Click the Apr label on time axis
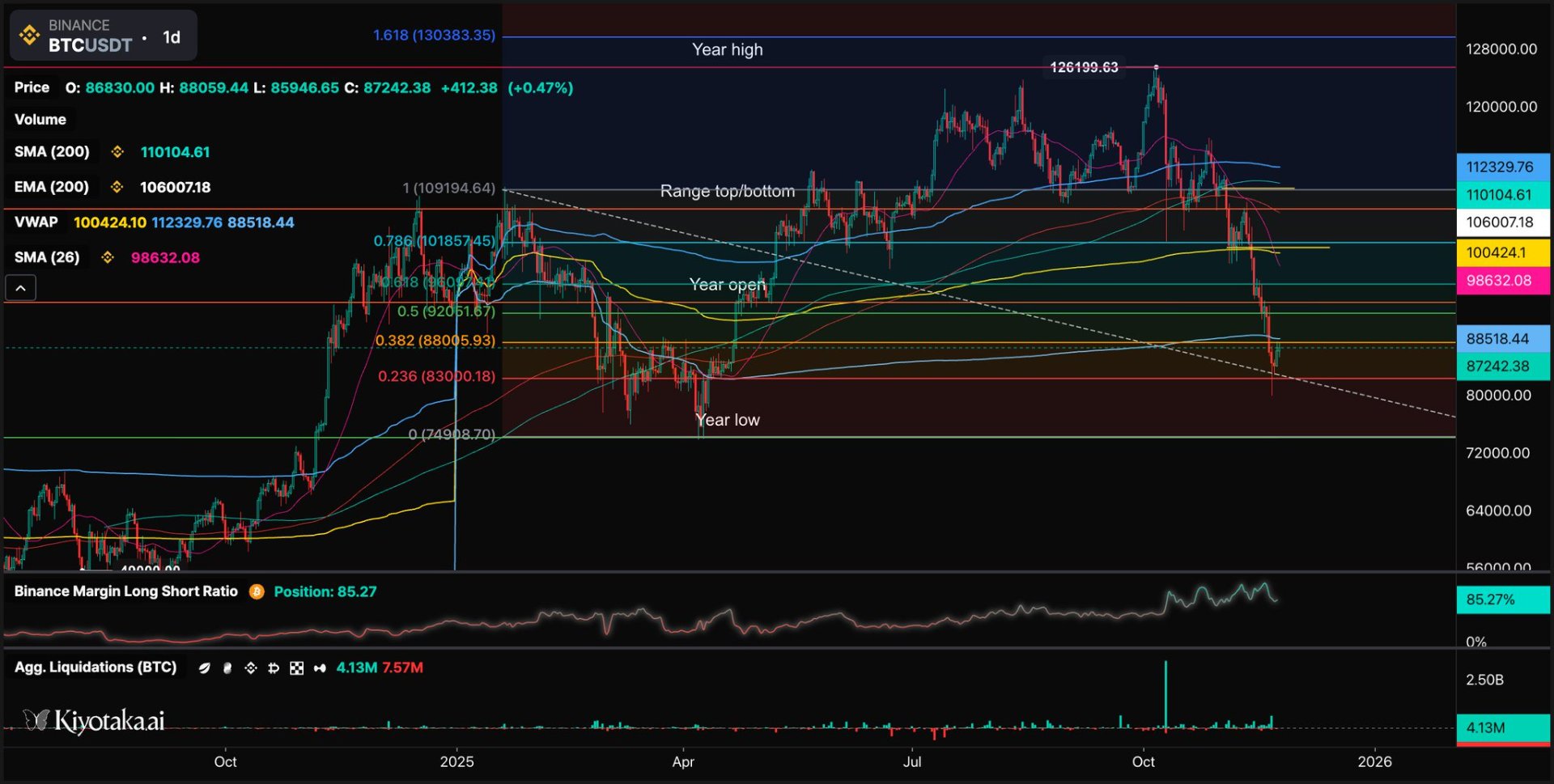This screenshot has height=784, width=1554. 683,762
